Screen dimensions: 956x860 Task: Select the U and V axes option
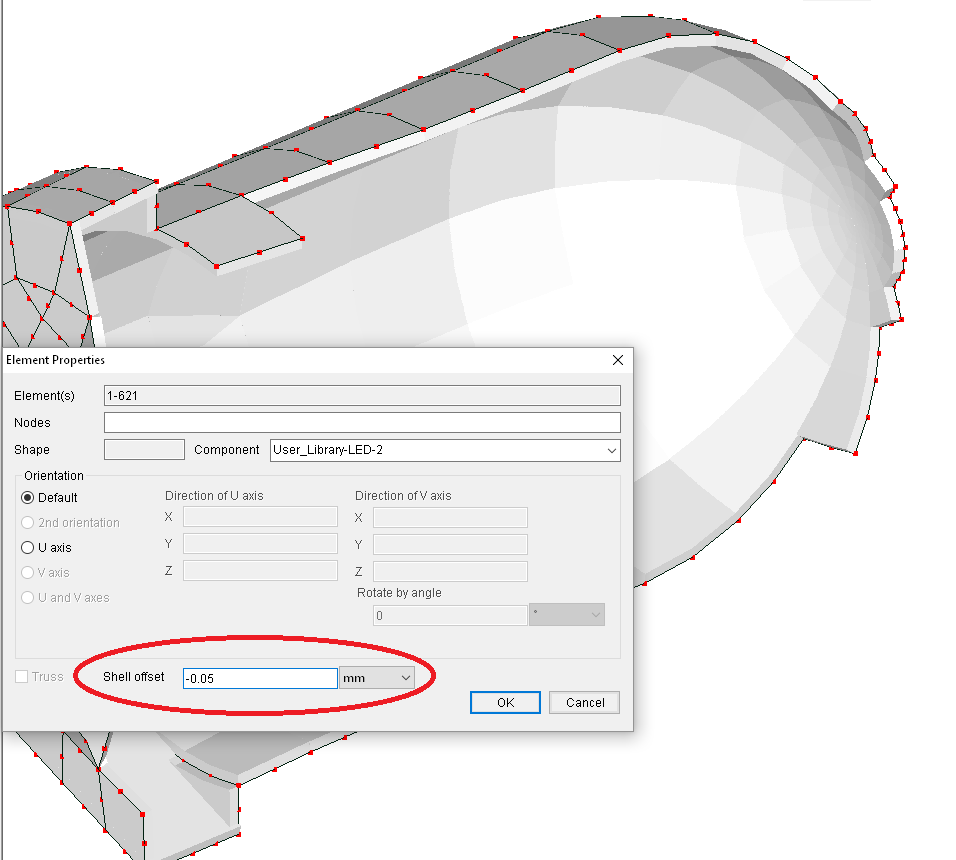click(x=27, y=597)
